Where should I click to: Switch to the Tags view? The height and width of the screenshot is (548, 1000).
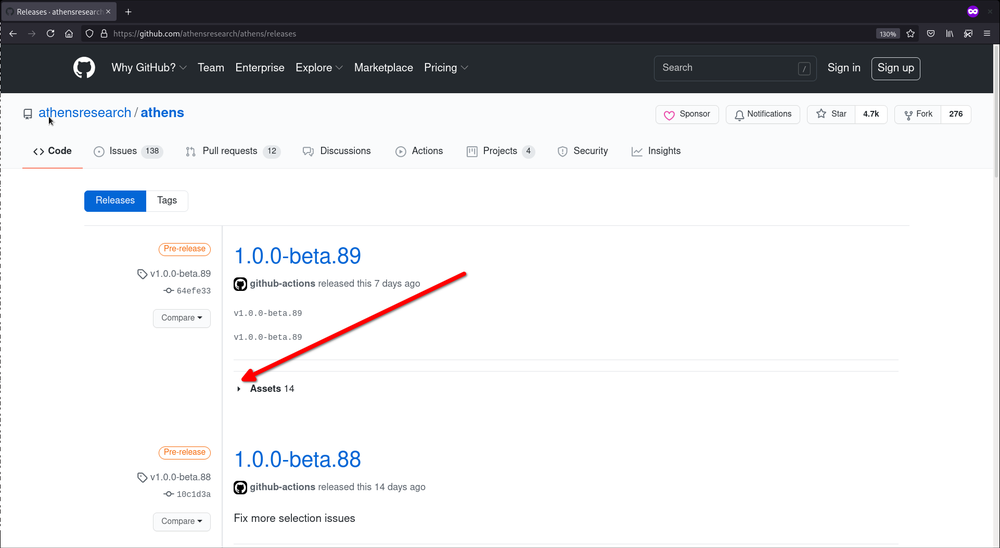tap(167, 200)
